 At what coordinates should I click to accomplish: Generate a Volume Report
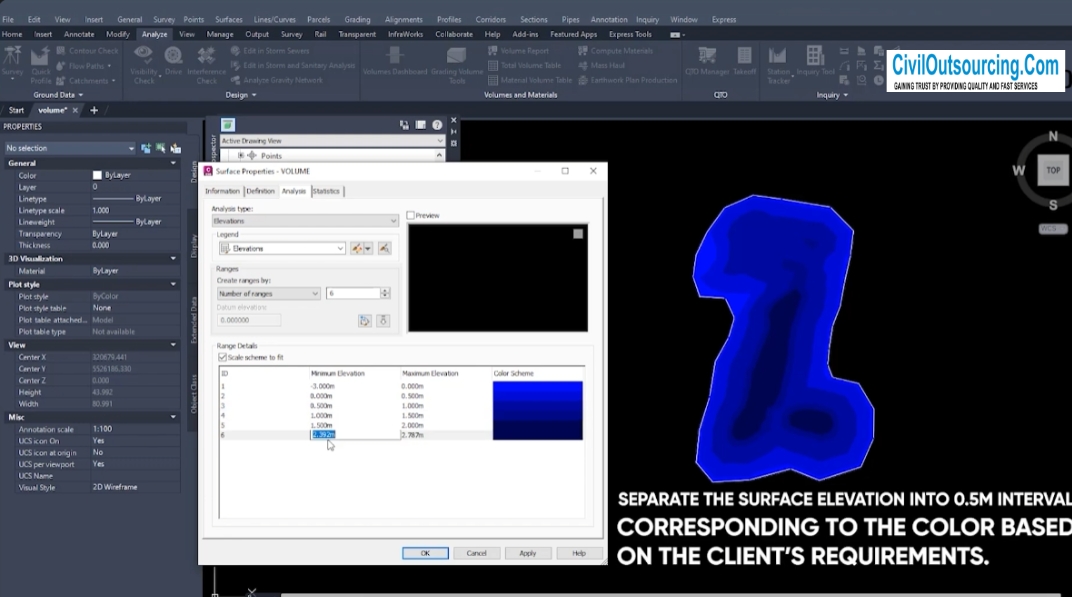[518, 51]
